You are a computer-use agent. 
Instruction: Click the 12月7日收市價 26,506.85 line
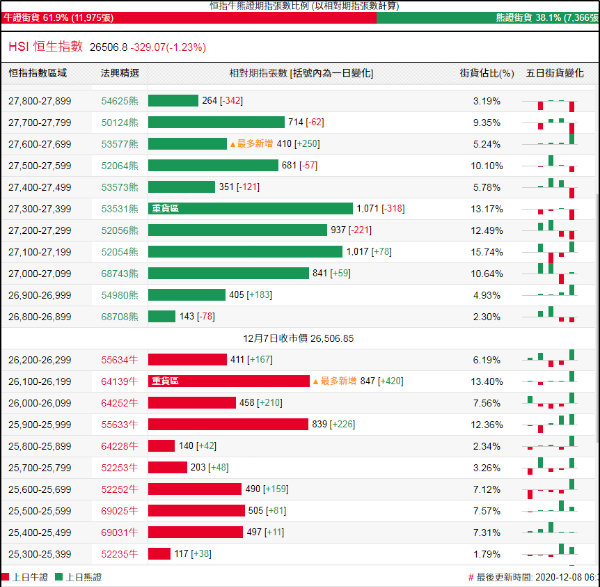pos(298,338)
